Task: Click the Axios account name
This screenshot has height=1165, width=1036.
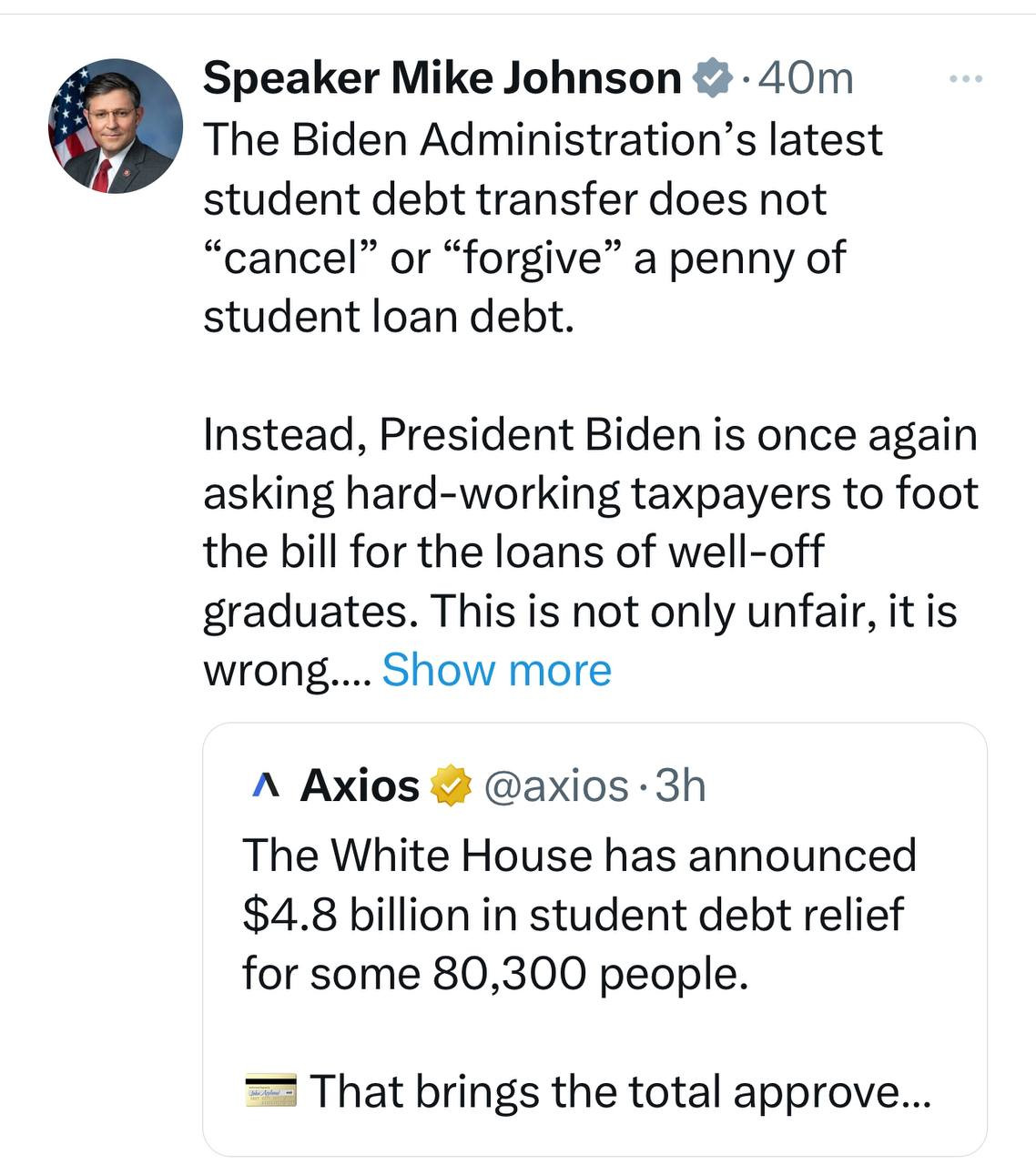Action: tap(359, 785)
